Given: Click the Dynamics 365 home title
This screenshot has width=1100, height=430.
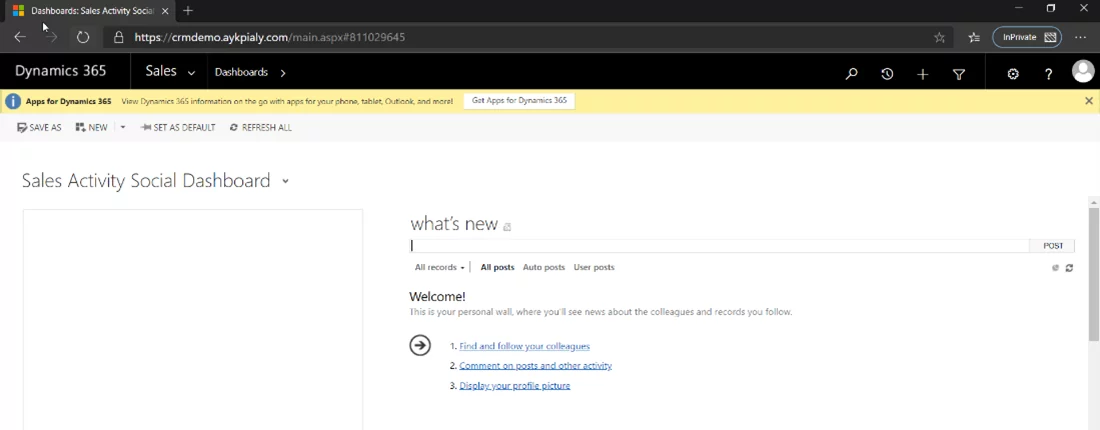Looking at the screenshot, I should pyautogui.click(x=60, y=71).
